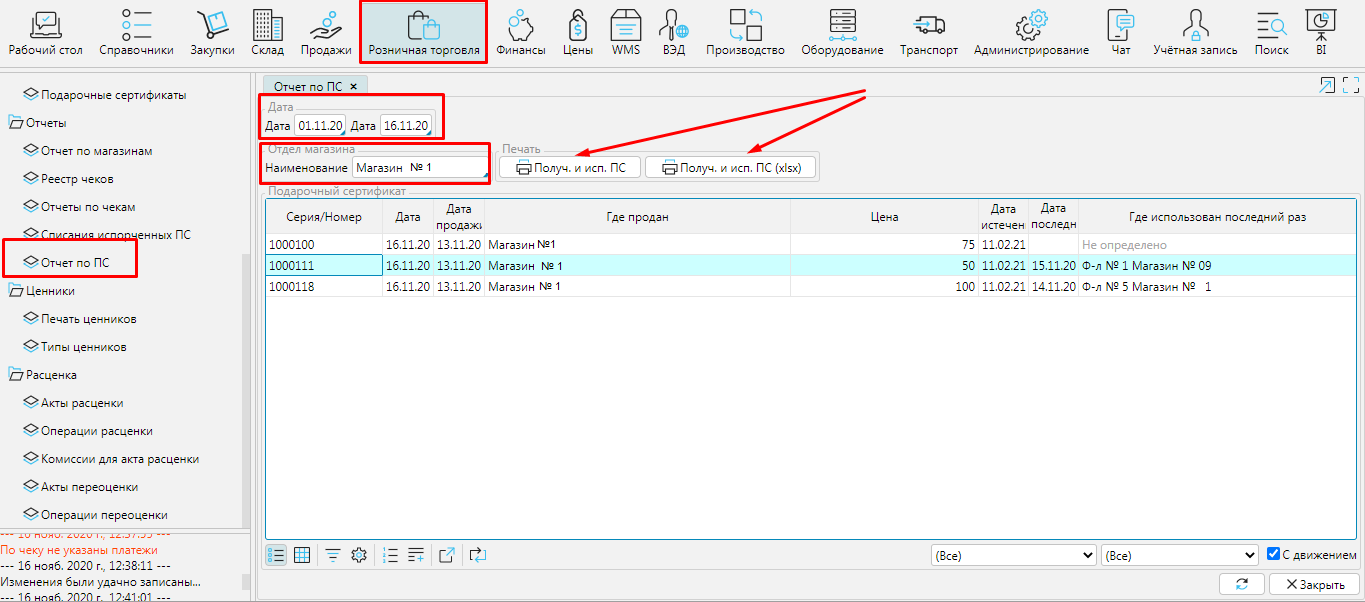Open the Транспорт truck module
Viewport: 1365px width, 602px height.
point(928,32)
